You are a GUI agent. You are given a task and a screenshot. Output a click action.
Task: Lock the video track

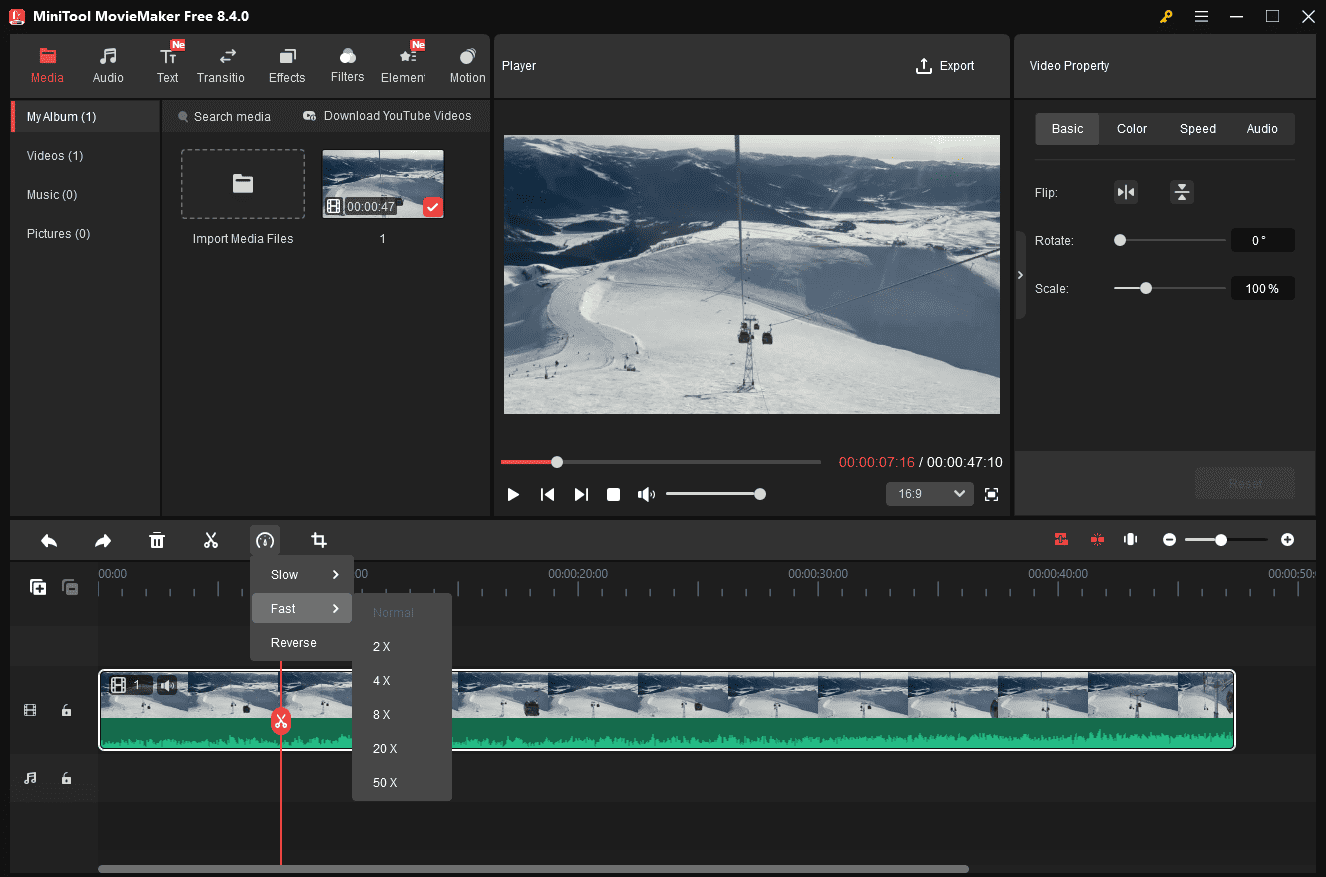[66, 710]
